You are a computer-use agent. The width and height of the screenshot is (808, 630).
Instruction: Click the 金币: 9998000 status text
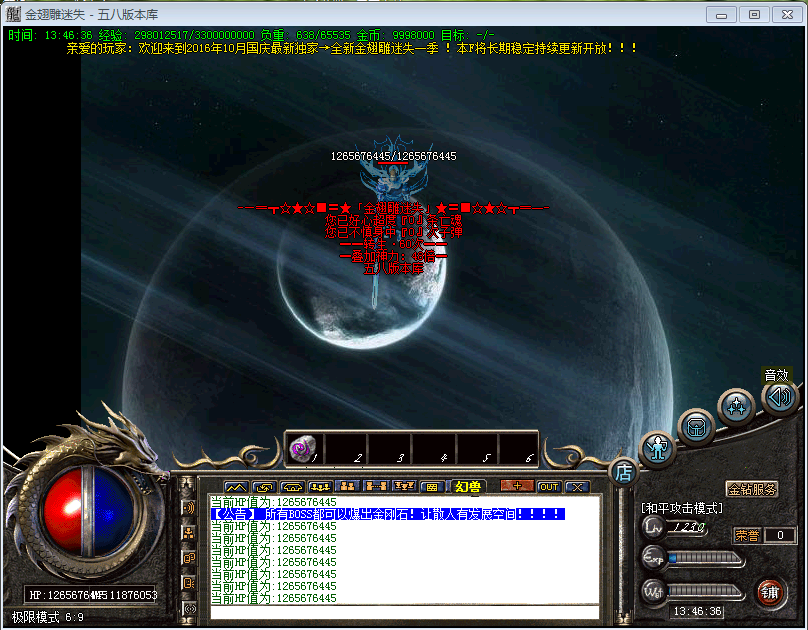[x=396, y=35]
